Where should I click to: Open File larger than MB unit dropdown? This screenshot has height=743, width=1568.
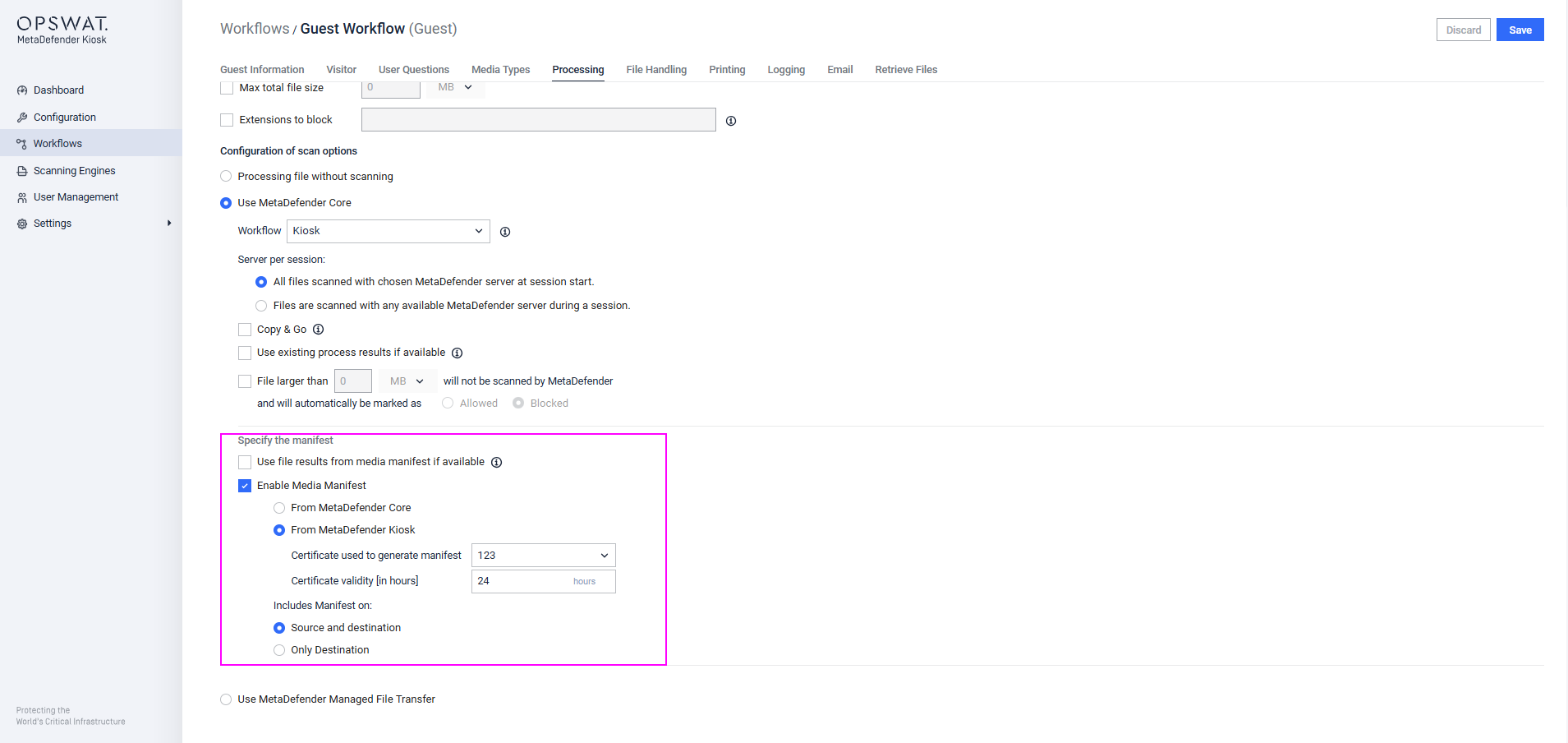point(407,381)
